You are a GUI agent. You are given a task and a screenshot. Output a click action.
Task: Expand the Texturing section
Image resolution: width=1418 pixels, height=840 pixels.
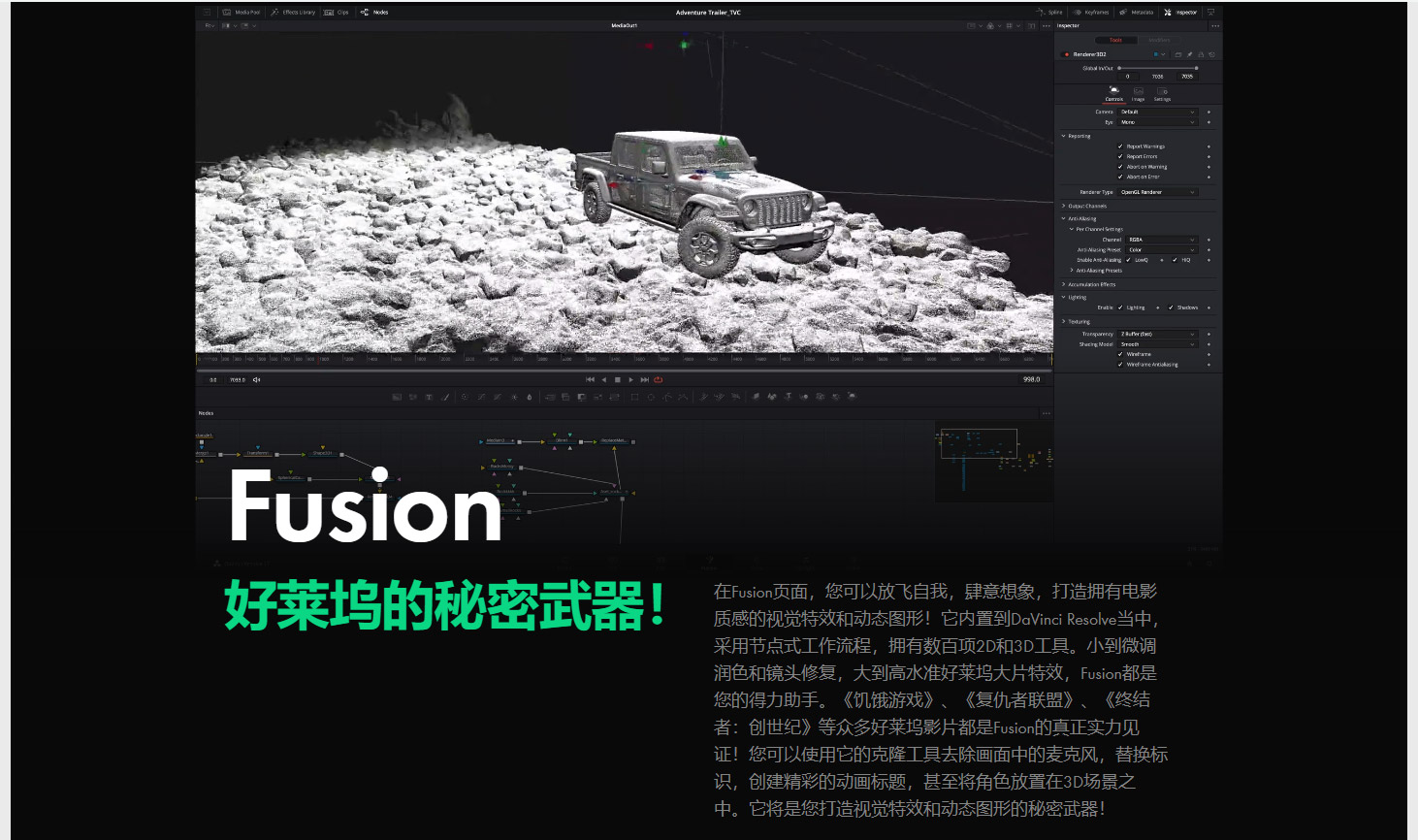coord(1064,321)
